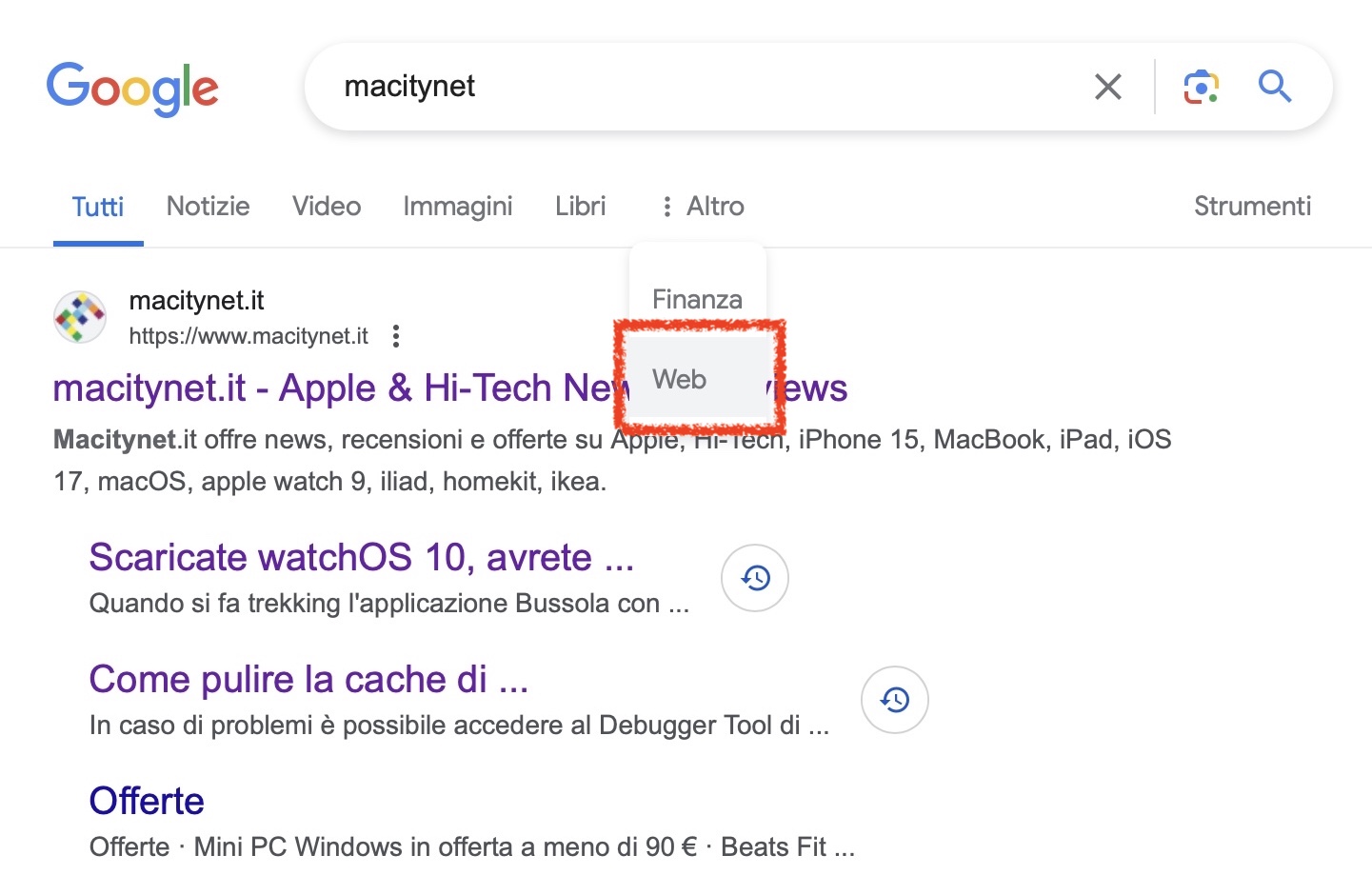Click the Google logo
The width and height of the screenshot is (1372, 895).
[132, 88]
